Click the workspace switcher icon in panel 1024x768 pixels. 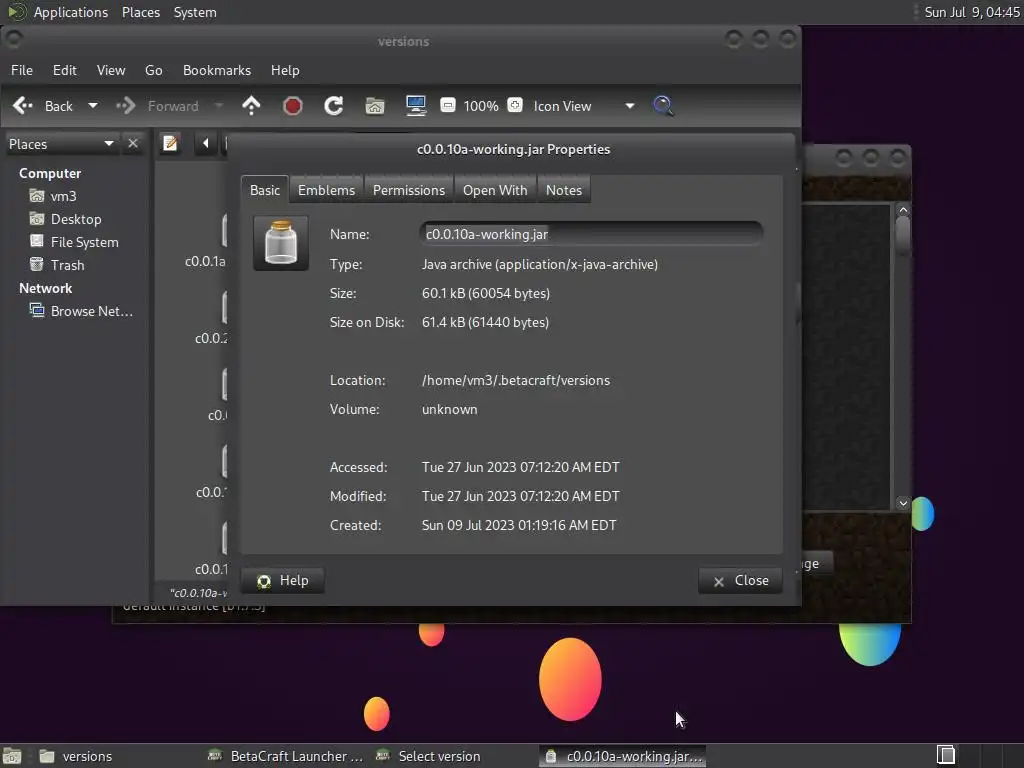tap(946, 756)
